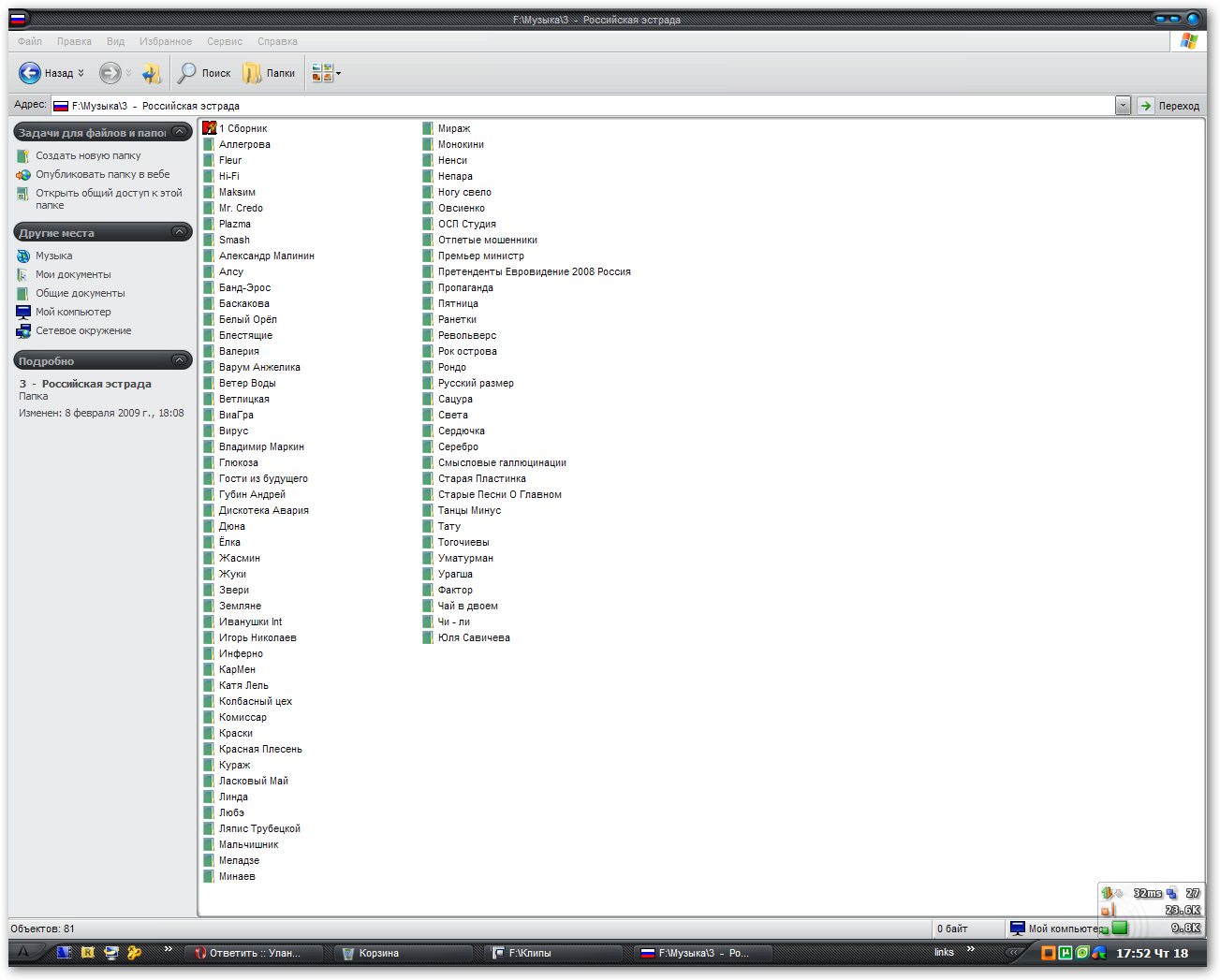Open the Избранное menu

pyautogui.click(x=165, y=41)
